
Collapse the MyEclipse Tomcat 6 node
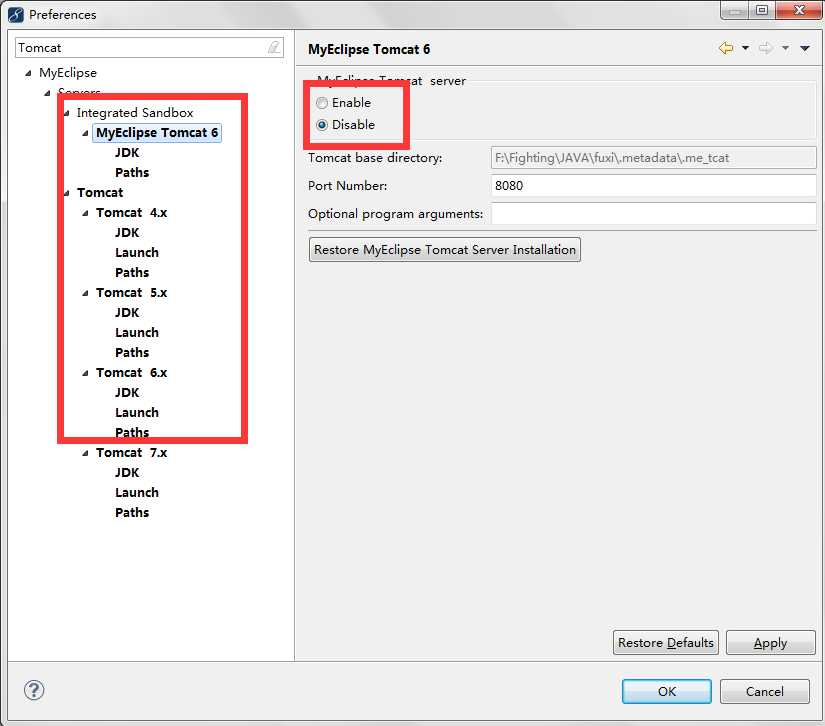click(85, 133)
